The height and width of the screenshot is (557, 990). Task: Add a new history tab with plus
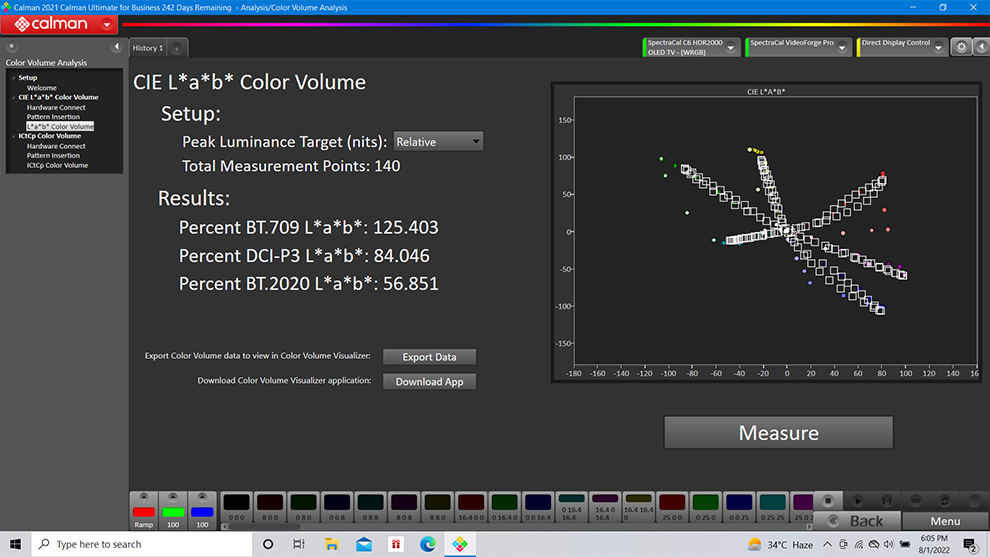tap(177, 49)
